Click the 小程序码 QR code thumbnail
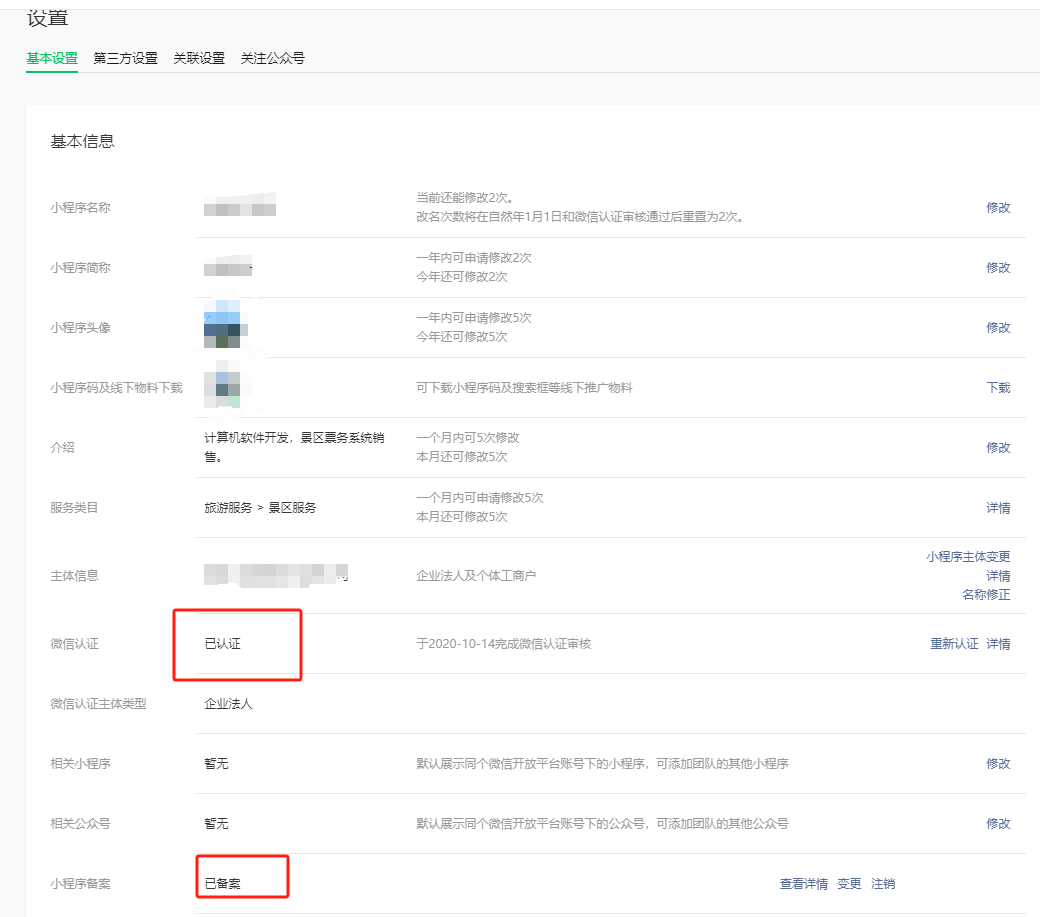Screen dimensions: 1040x917 point(222,386)
